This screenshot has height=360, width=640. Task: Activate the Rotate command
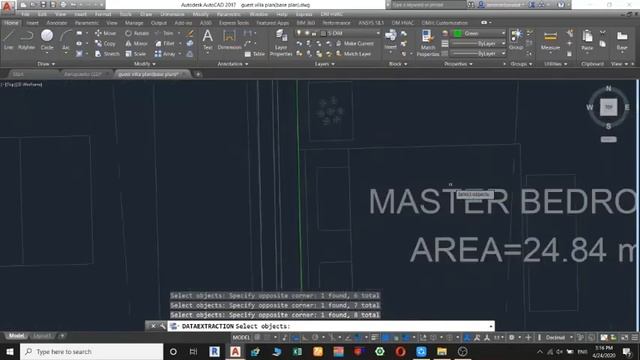[137, 33]
